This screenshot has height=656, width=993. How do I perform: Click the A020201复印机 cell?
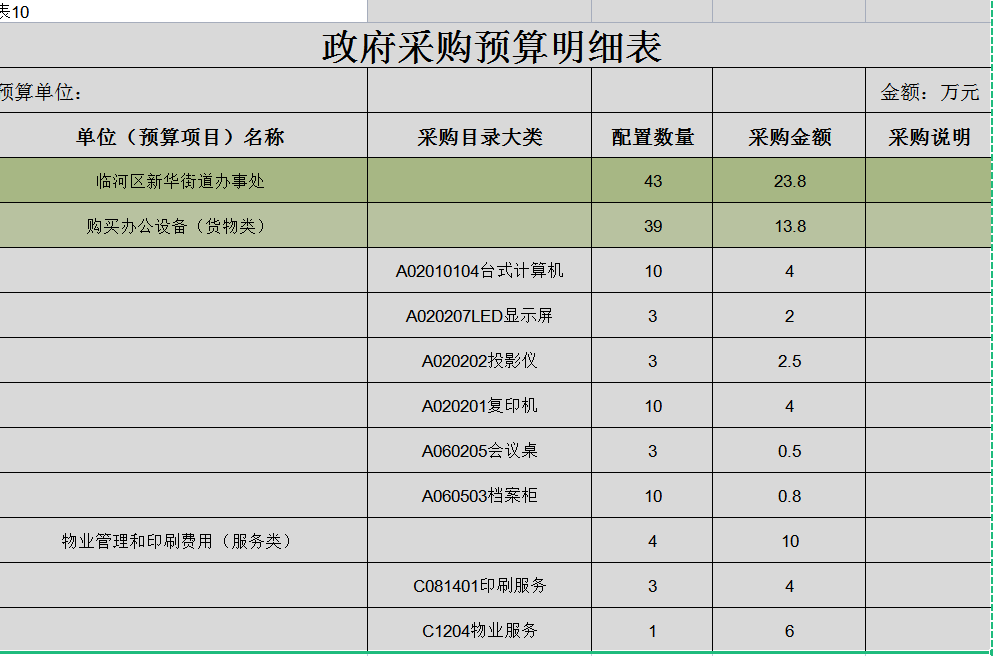[x=479, y=405]
